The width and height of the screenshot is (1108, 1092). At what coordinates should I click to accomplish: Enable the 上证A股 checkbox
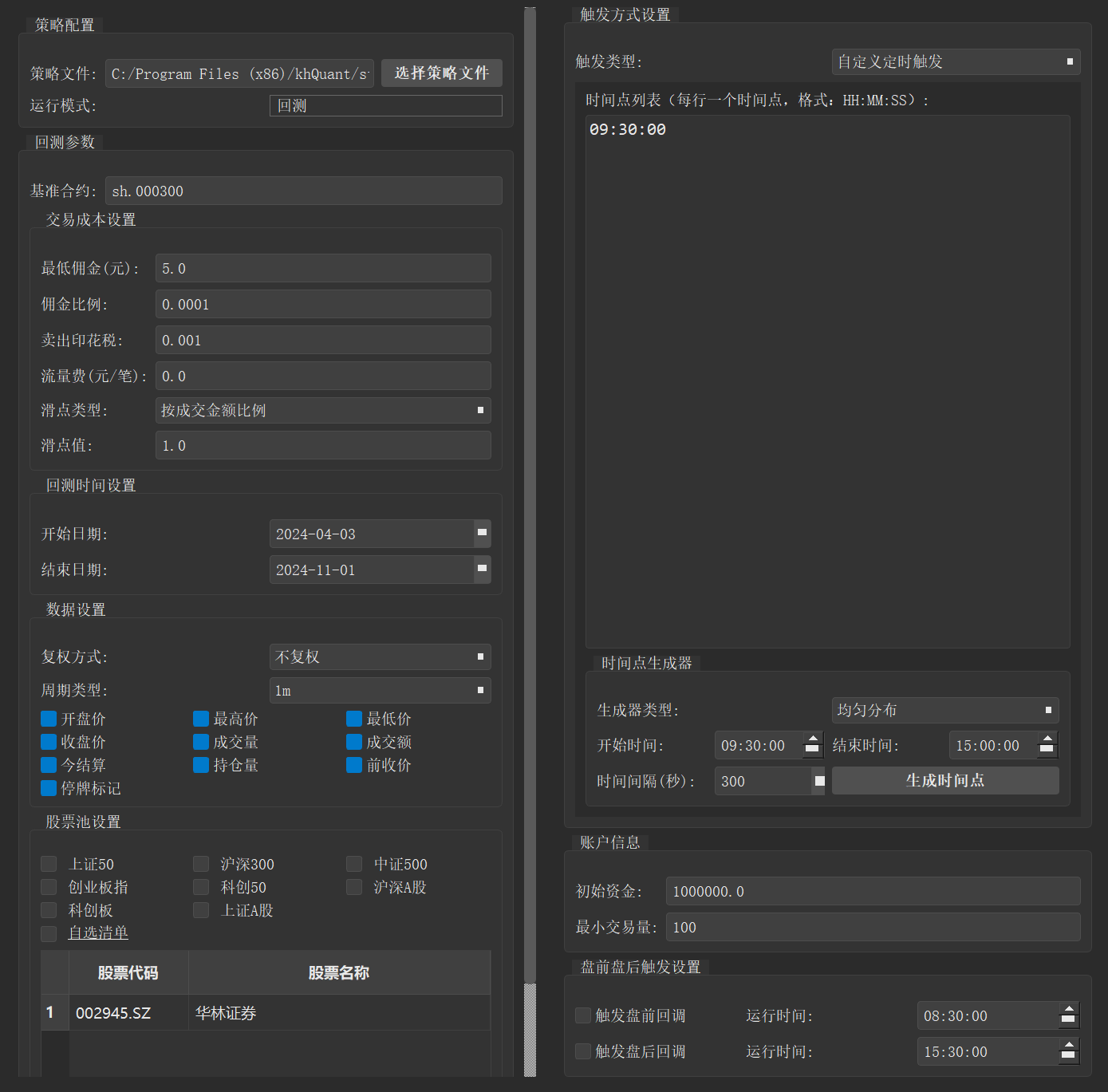201,911
